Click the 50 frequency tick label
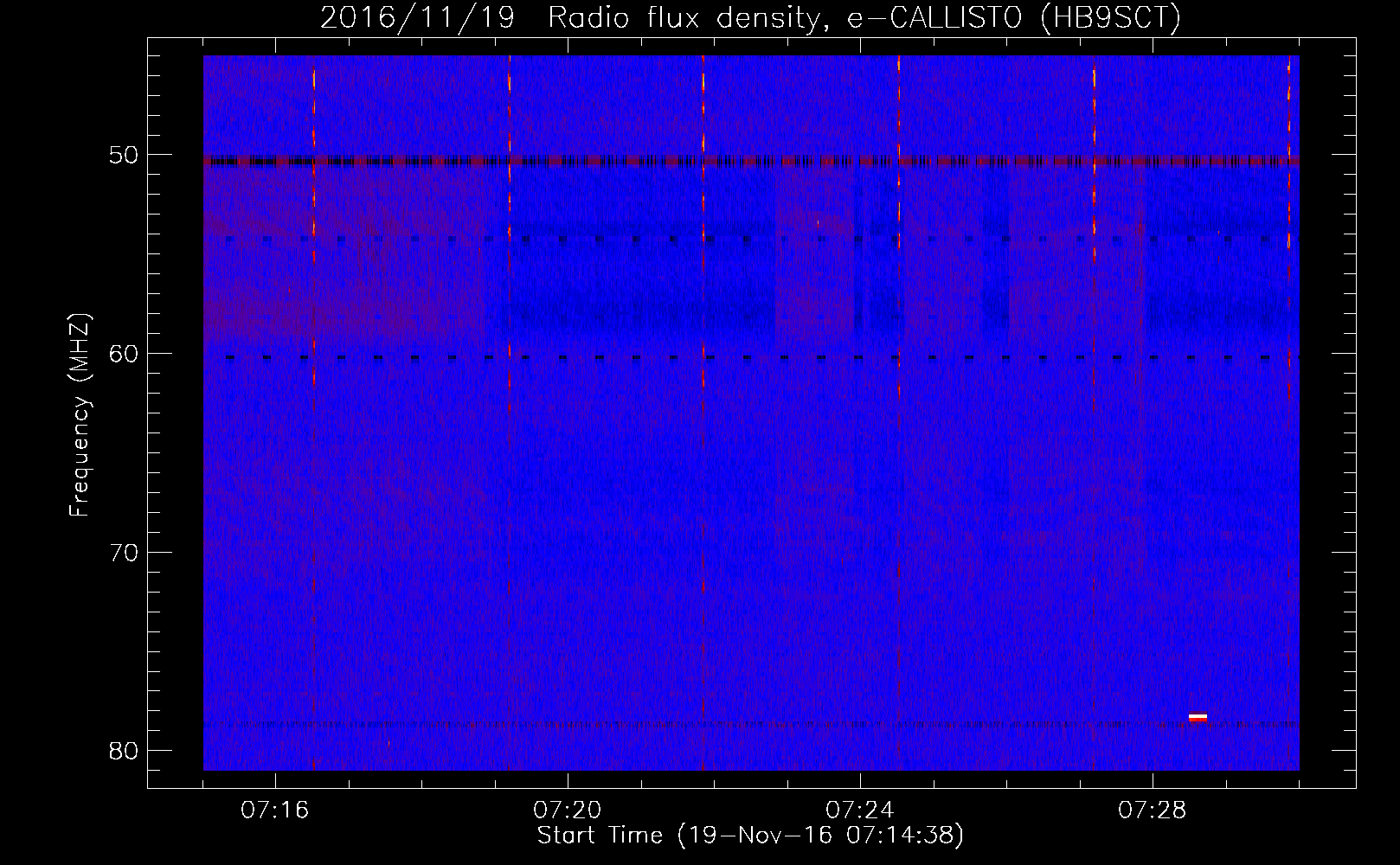Image resolution: width=1400 pixels, height=865 pixels. coord(125,156)
